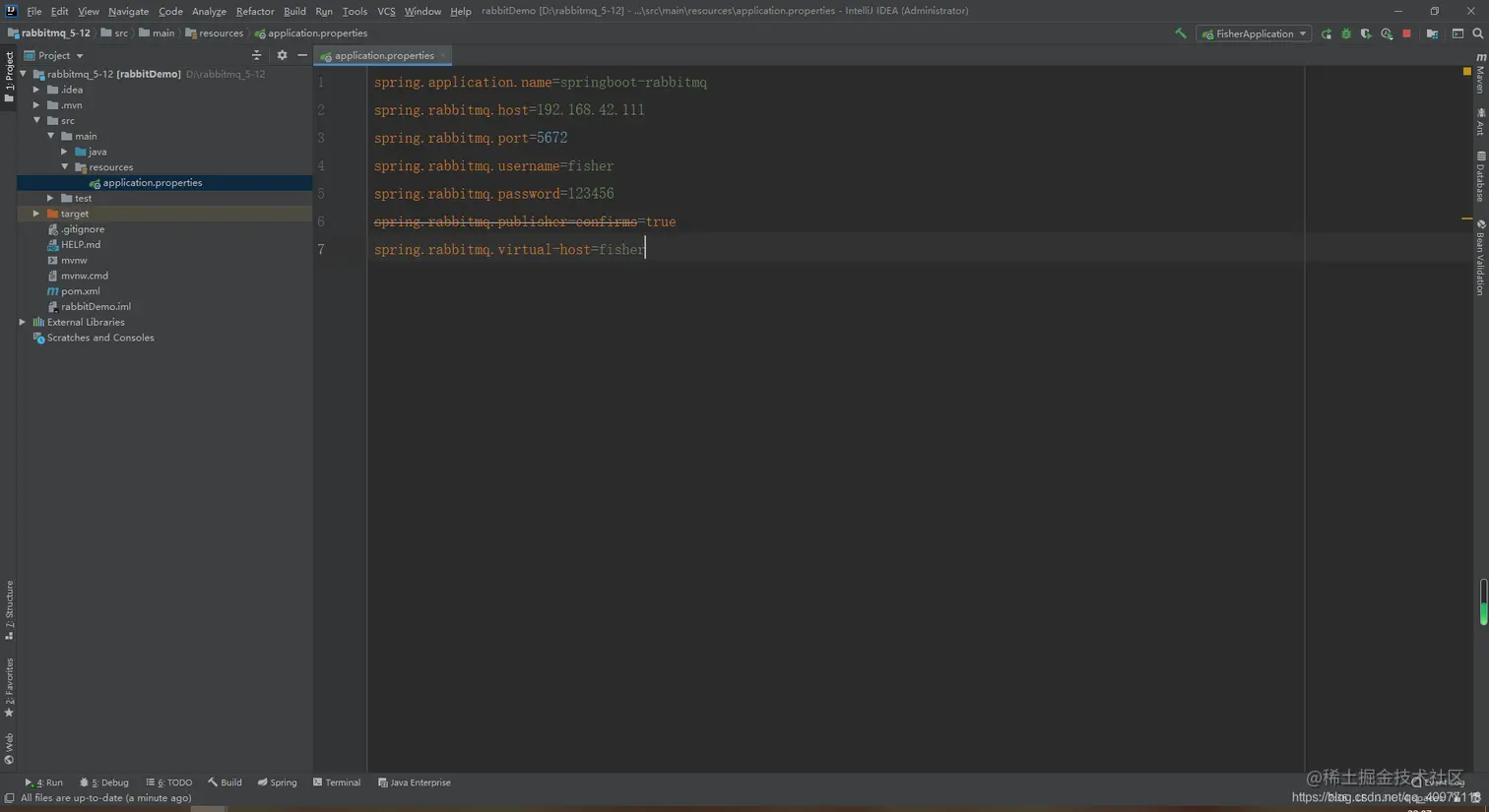Click the Run with Coverage icon
The image size is (1489, 812).
point(1366,33)
